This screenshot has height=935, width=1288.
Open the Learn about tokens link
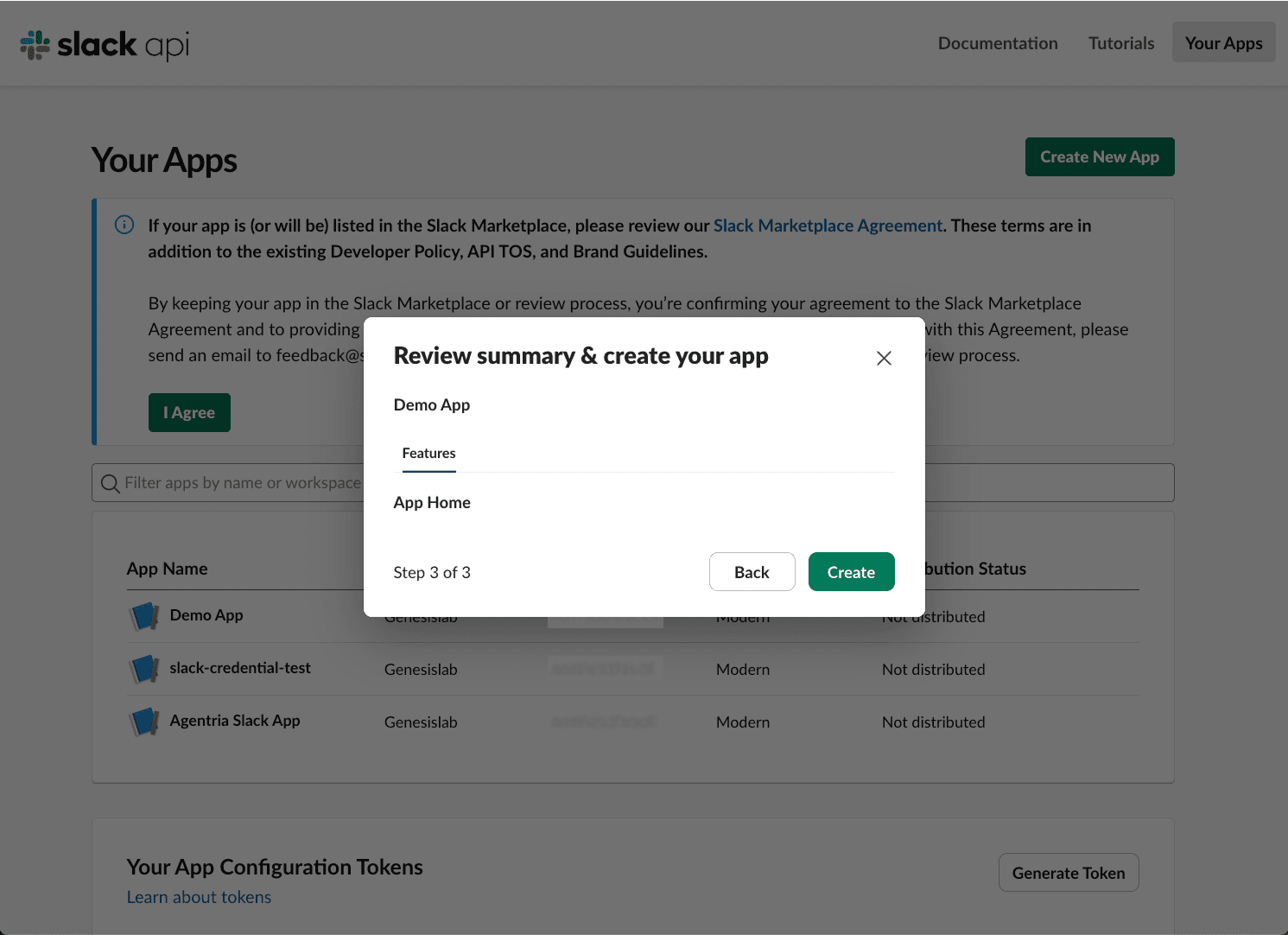coord(199,897)
